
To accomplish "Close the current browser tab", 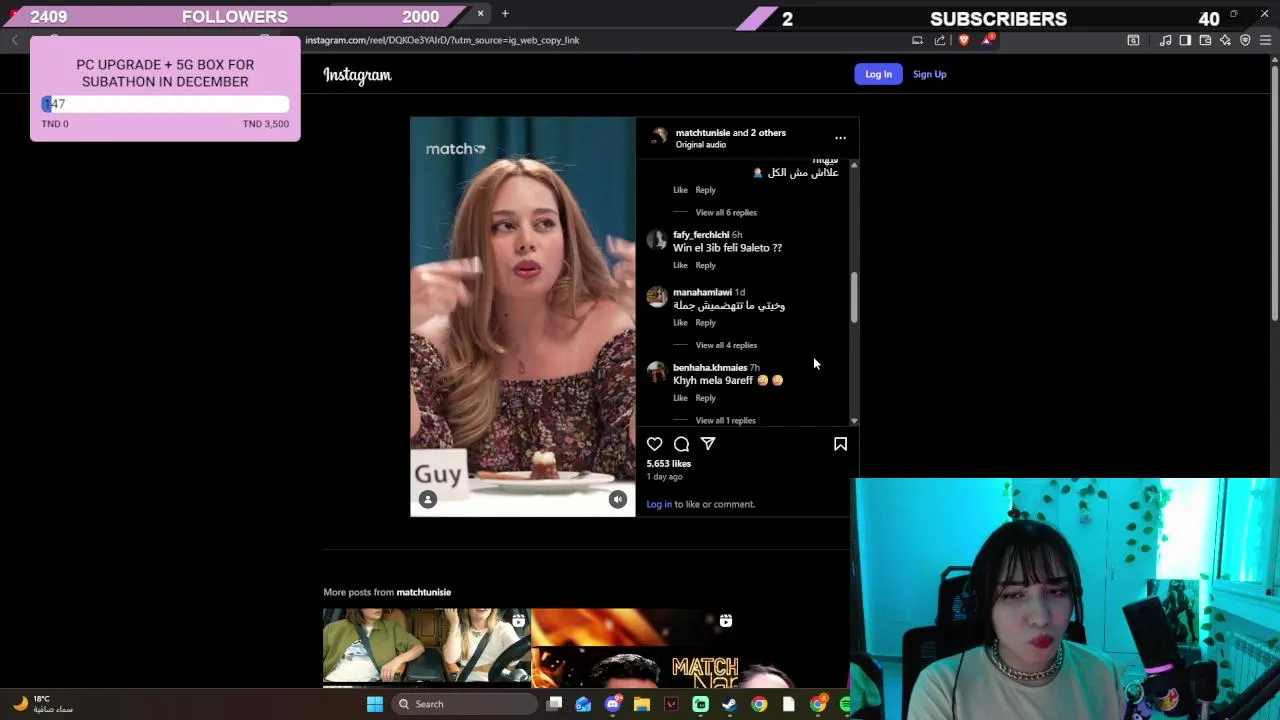I will tap(480, 14).
